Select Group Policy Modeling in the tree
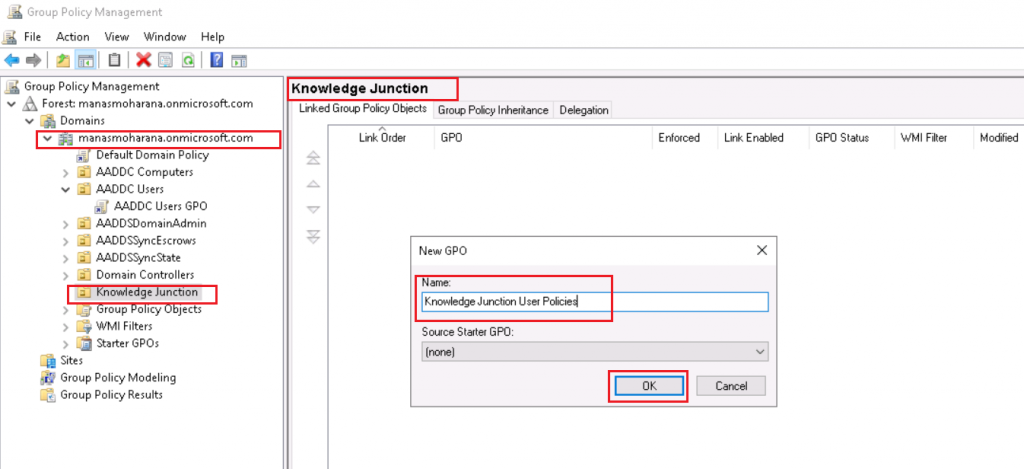1024x469 pixels. [117, 378]
